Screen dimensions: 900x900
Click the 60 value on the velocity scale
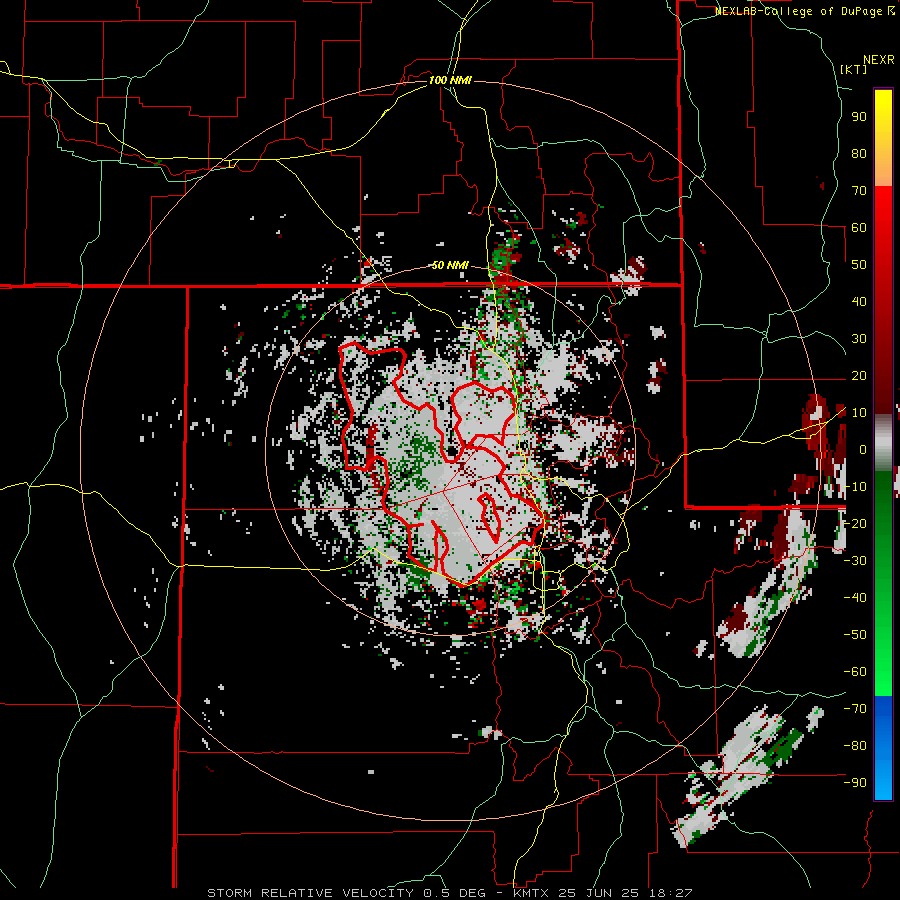(859, 227)
